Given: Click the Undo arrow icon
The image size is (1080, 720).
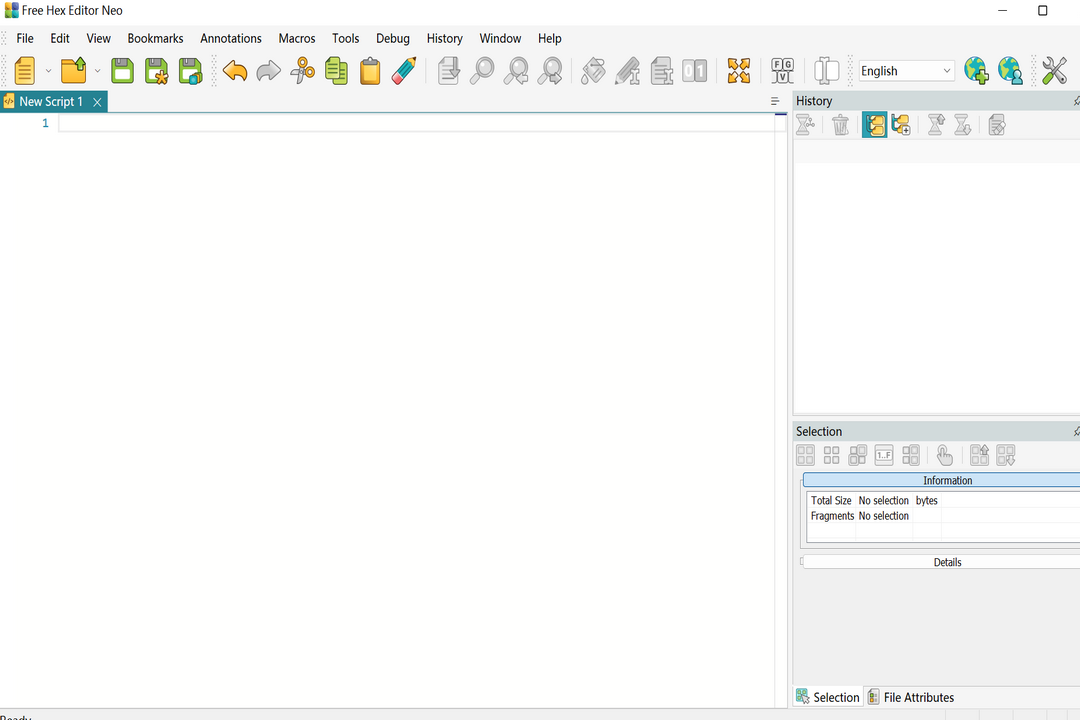Looking at the screenshot, I should click(235, 71).
